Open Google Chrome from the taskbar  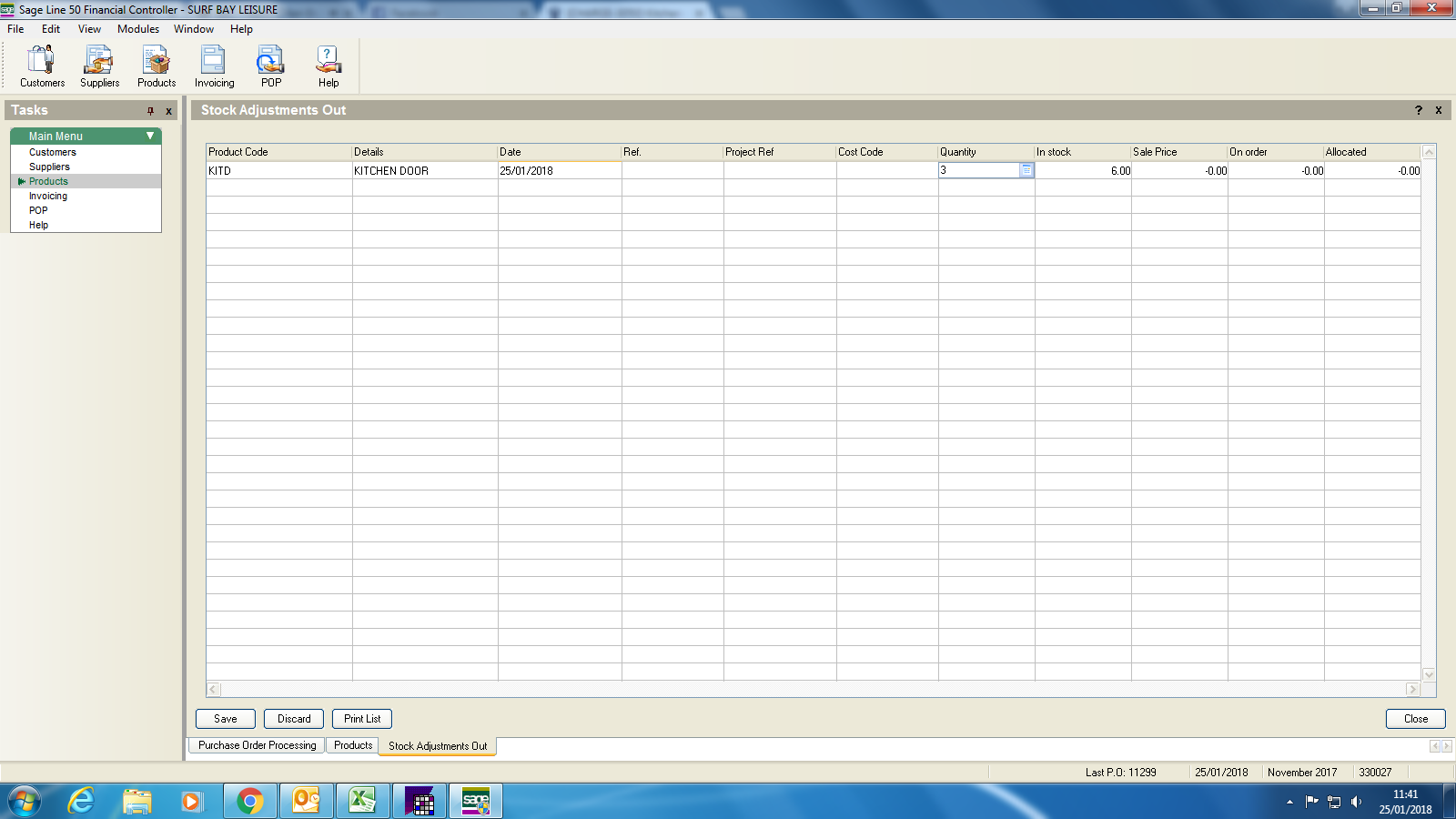pyautogui.click(x=249, y=801)
